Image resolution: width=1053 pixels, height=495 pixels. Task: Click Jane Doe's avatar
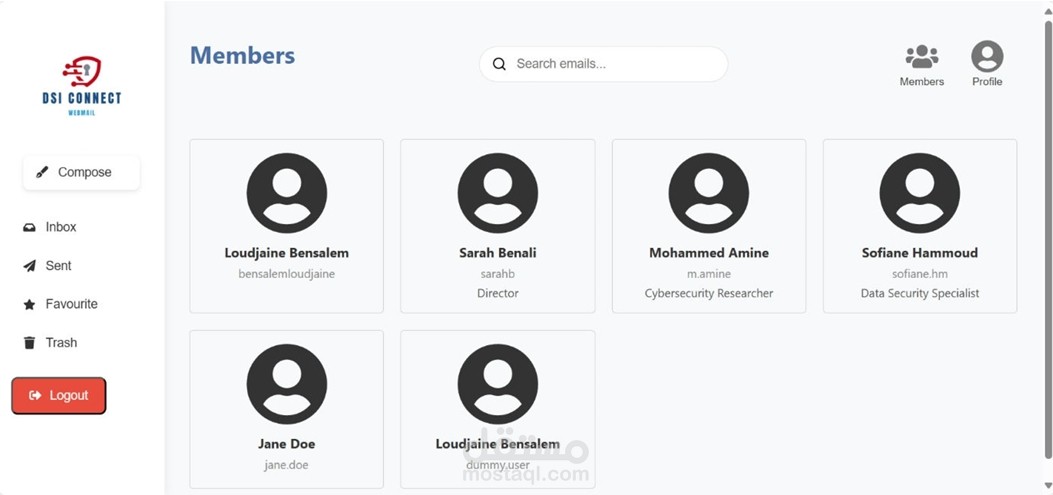click(x=287, y=384)
